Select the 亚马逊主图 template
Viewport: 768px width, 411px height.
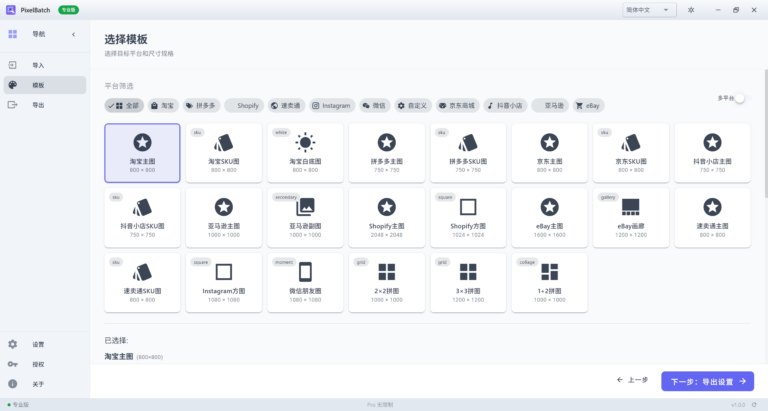[x=224, y=218]
